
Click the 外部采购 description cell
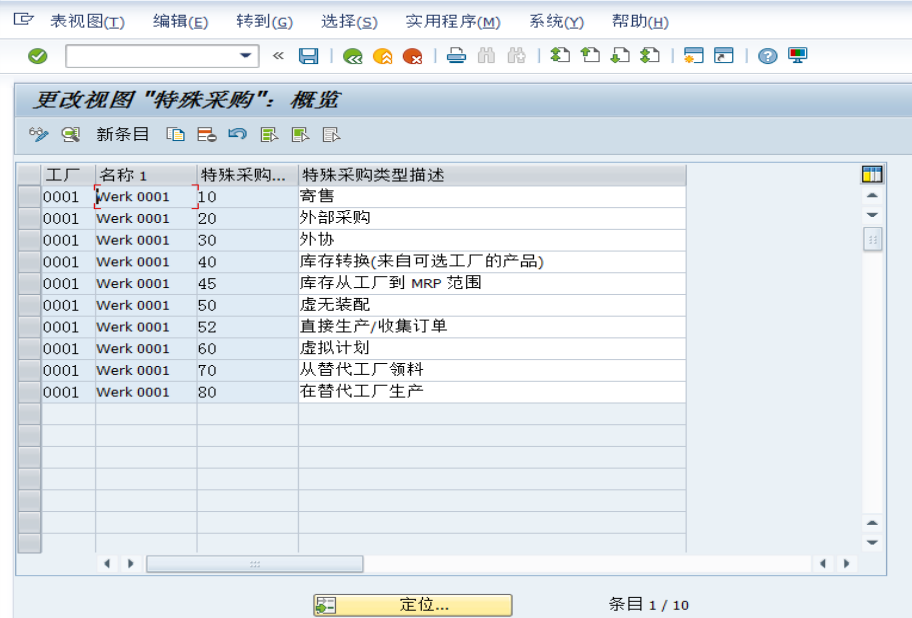(x=492, y=219)
